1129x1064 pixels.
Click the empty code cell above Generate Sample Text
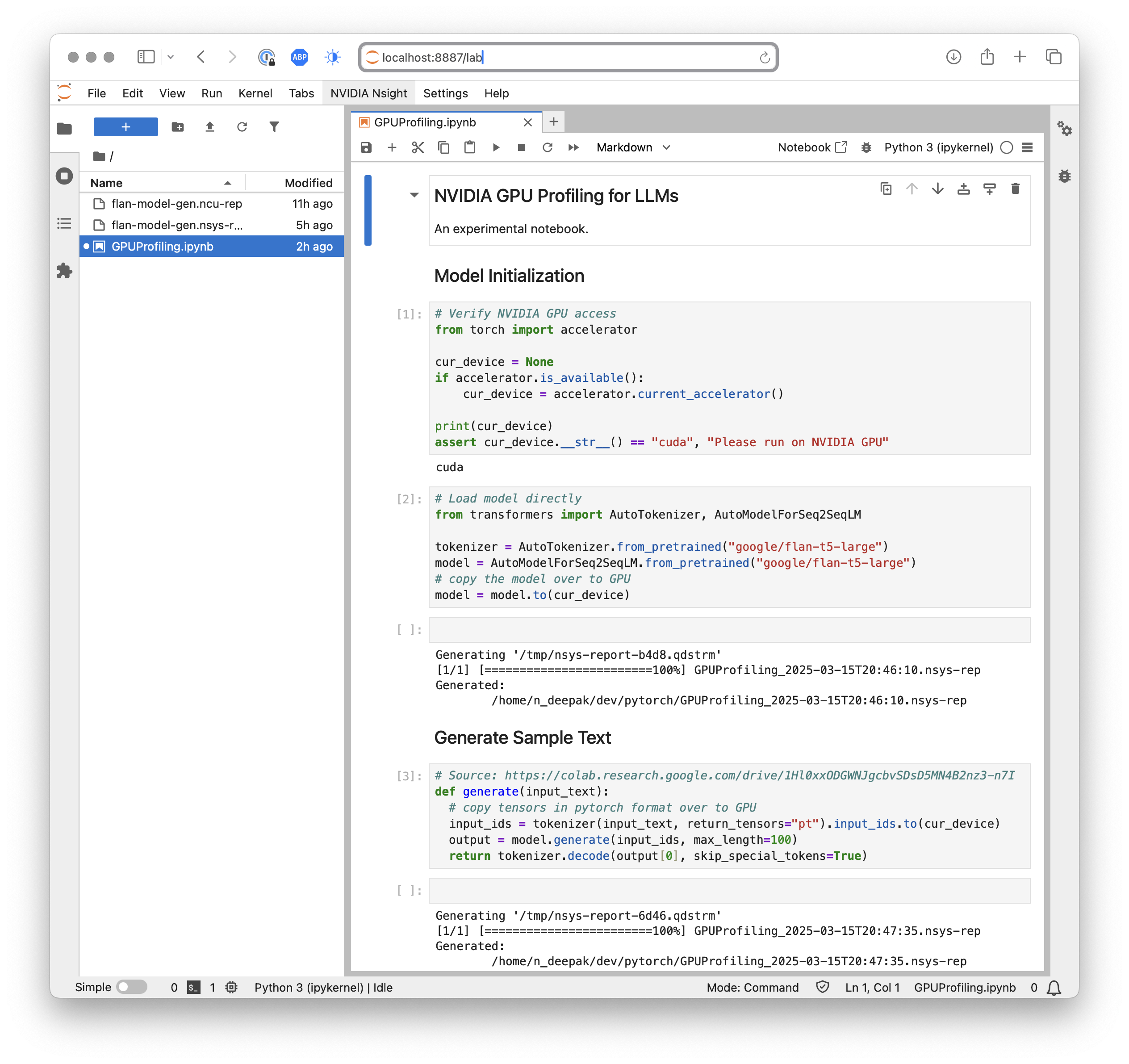click(729, 630)
